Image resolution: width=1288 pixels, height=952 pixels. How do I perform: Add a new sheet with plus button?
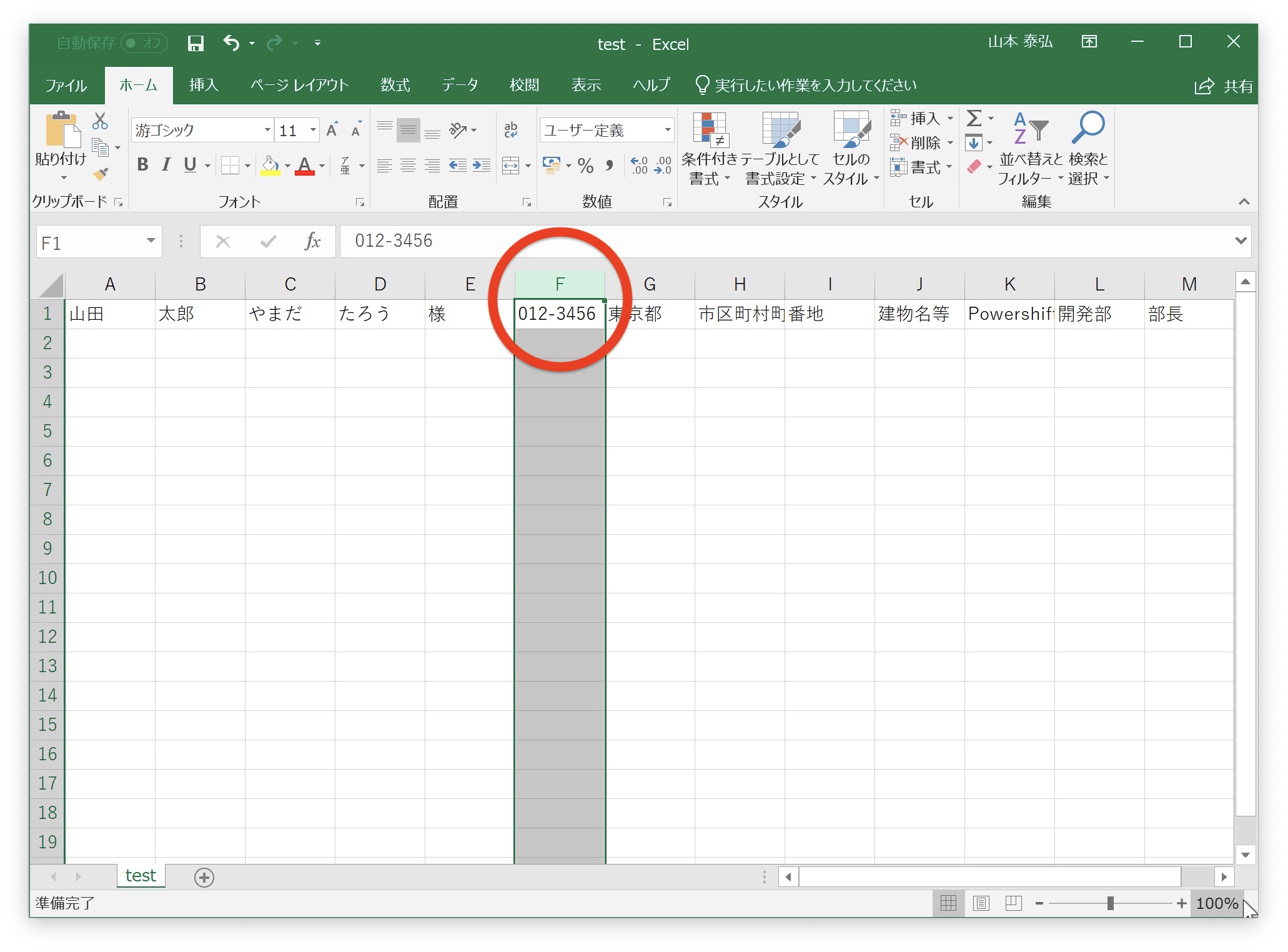(204, 877)
